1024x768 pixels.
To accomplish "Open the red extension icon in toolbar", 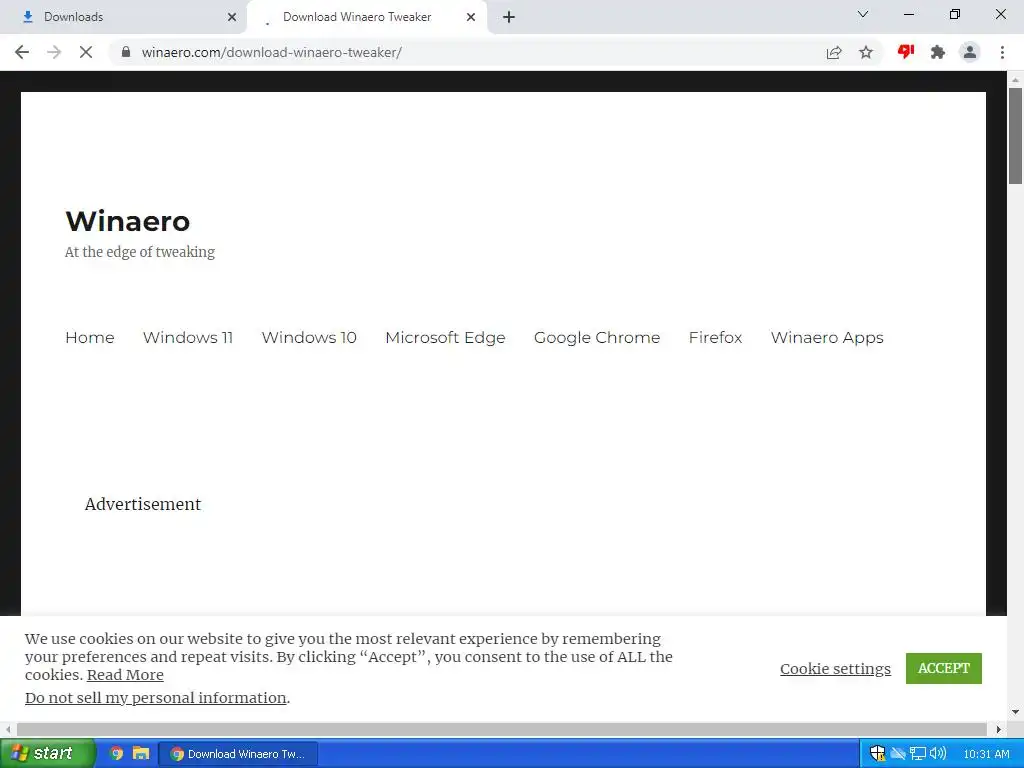I will pyautogui.click(x=906, y=52).
